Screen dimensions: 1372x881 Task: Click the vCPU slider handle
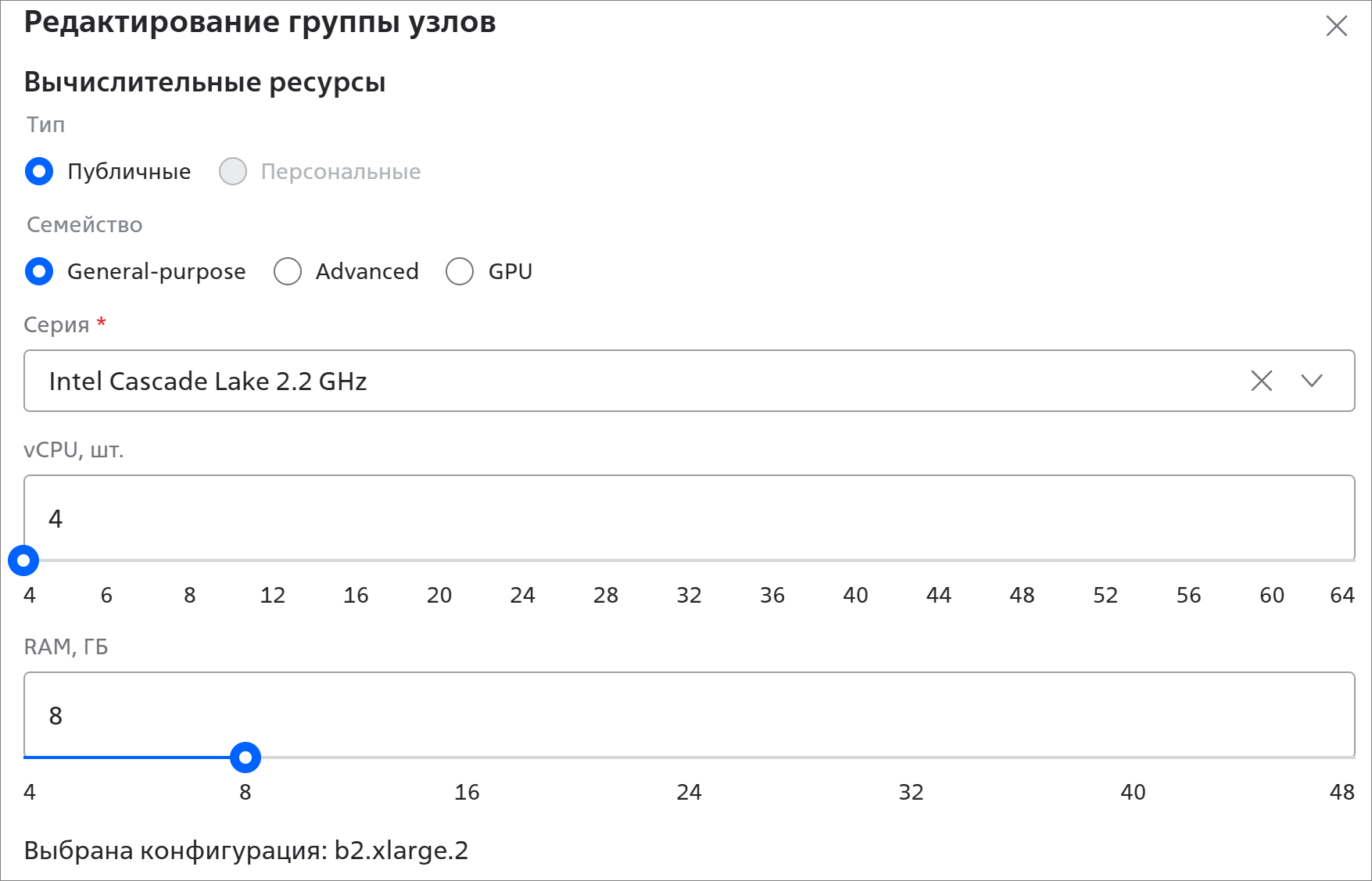click(x=23, y=560)
